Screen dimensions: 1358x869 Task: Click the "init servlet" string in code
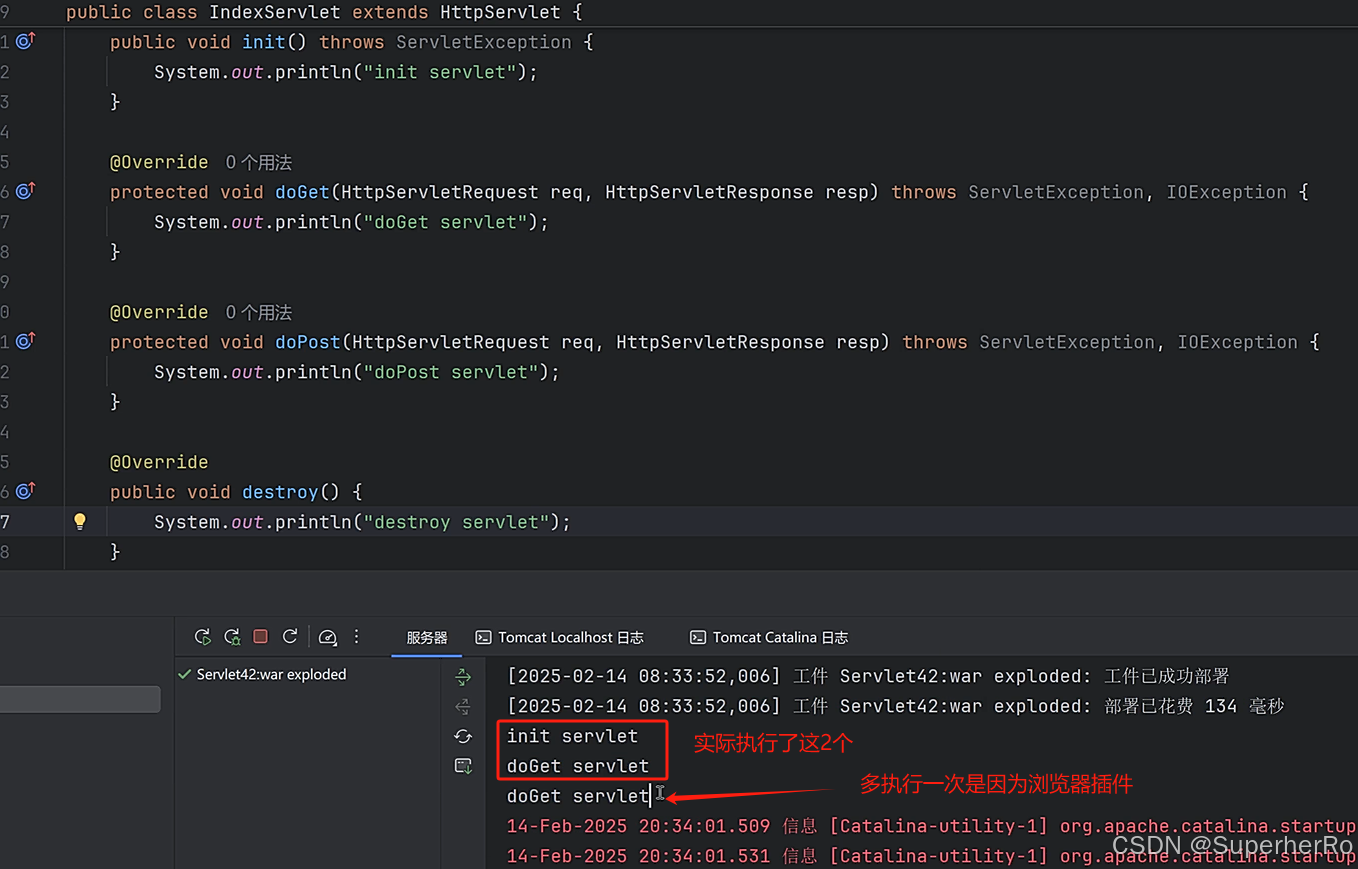440,72
